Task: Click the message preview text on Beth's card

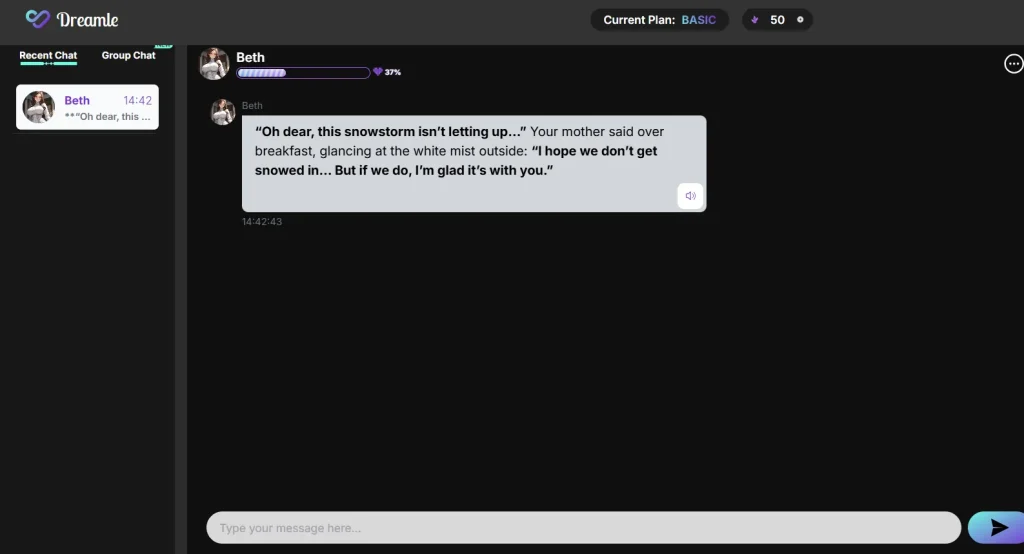Action: pyautogui.click(x=108, y=117)
